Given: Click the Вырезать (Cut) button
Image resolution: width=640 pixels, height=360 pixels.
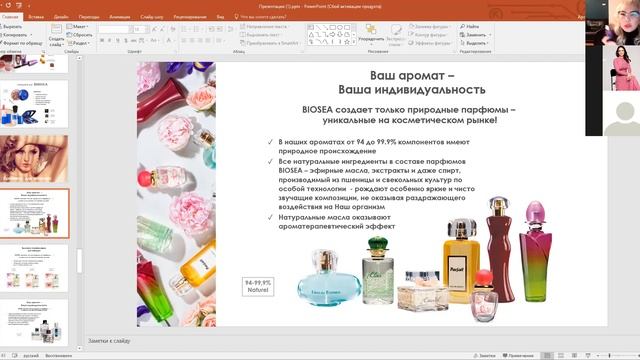Looking at the screenshot, I should tap(11, 27).
